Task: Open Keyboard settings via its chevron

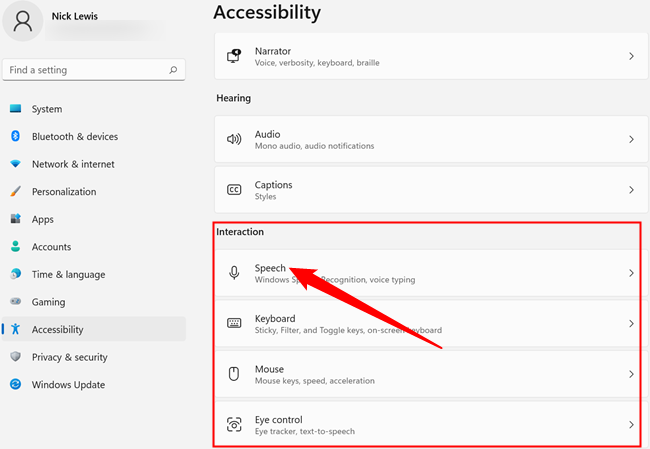Action: pyautogui.click(x=631, y=323)
